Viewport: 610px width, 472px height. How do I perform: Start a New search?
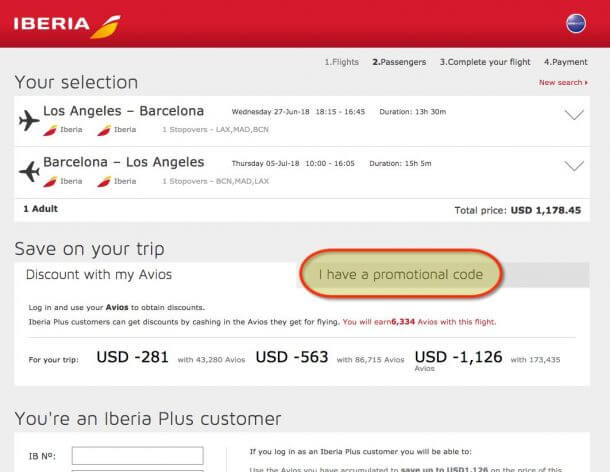coord(563,82)
